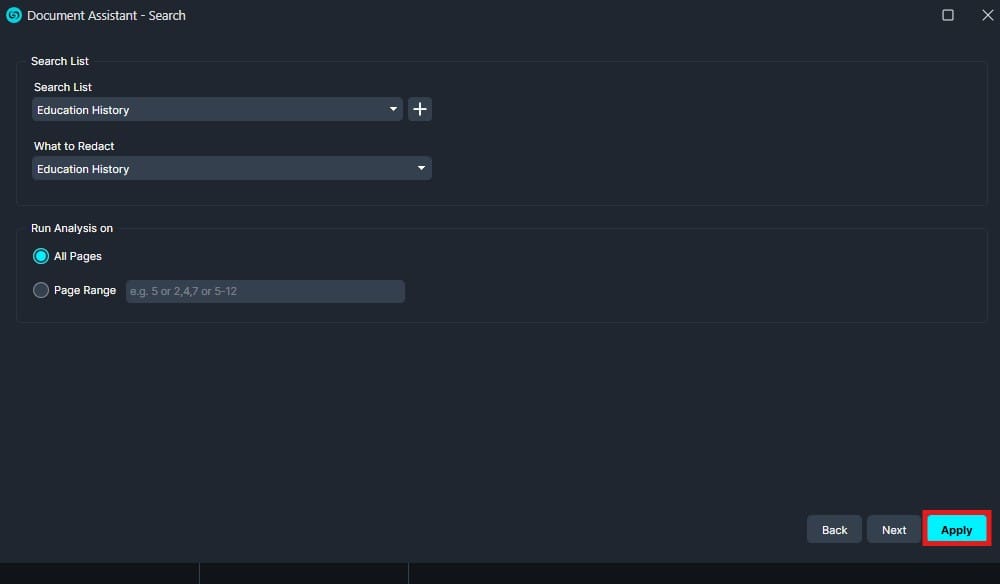
Task: Click the Back button
Action: 834,530
